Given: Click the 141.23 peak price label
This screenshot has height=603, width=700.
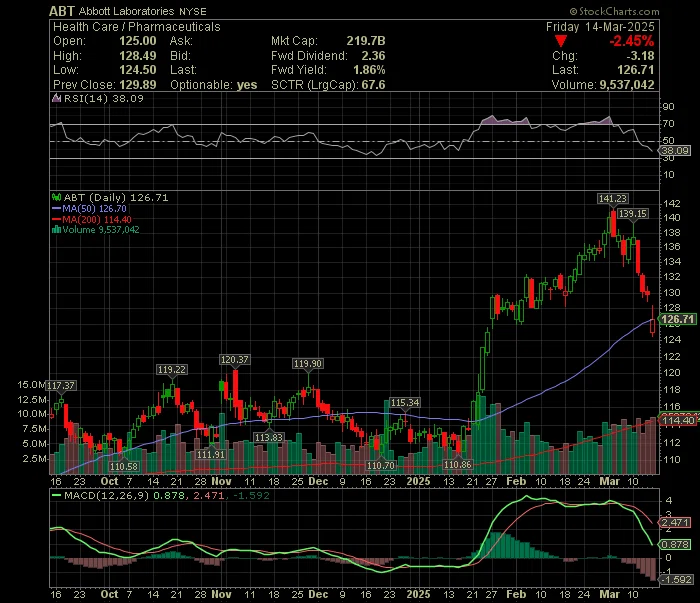Looking at the screenshot, I should [x=613, y=199].
